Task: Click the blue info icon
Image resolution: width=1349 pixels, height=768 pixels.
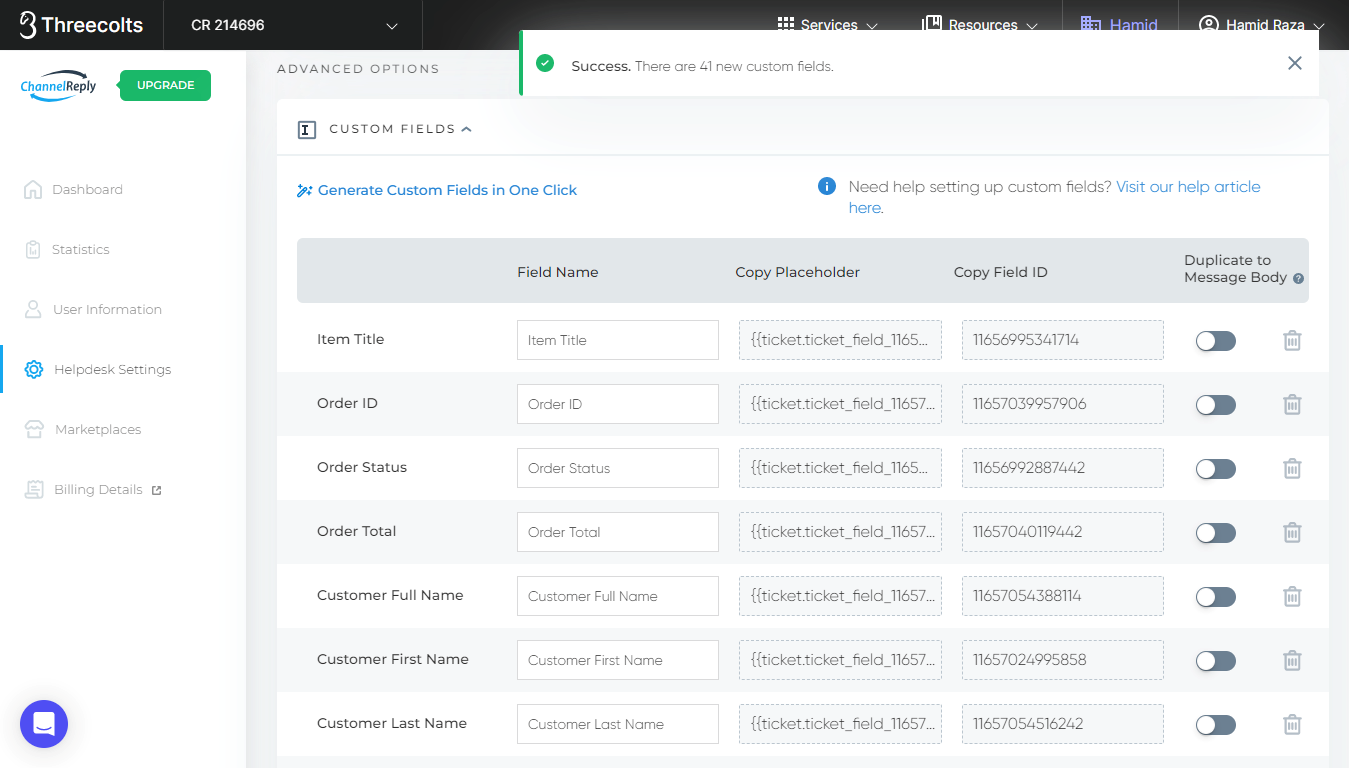Action: point(827,186)
